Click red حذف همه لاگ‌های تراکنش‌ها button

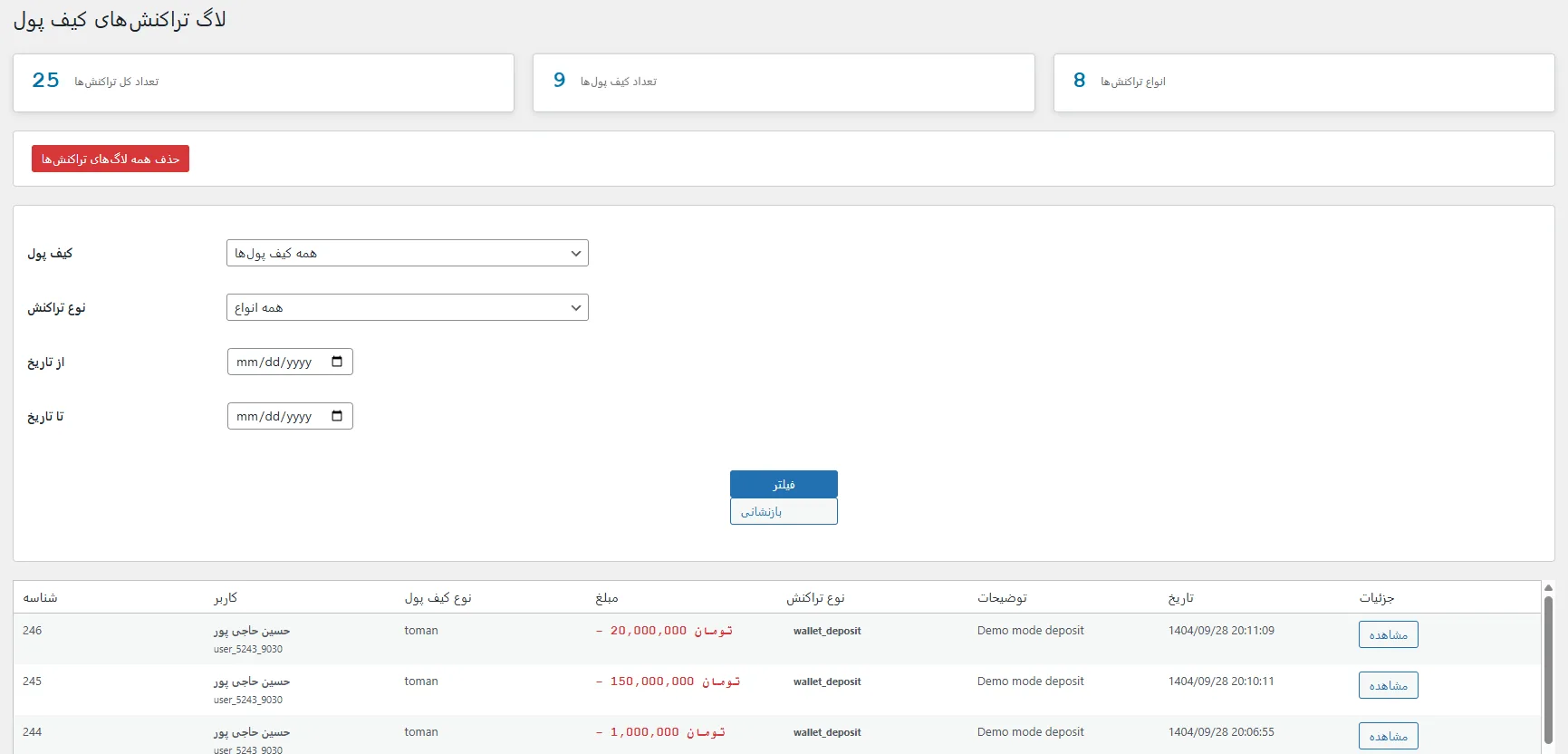click(111, 159)
